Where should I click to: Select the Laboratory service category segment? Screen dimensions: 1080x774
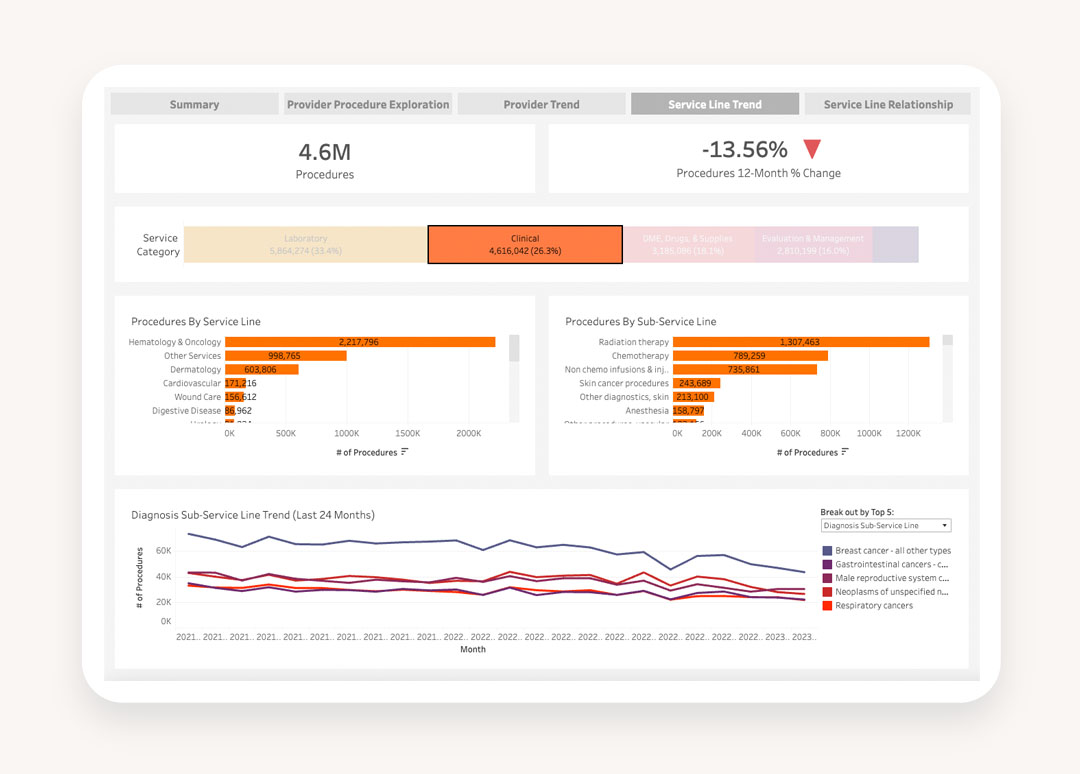point(305,244)
